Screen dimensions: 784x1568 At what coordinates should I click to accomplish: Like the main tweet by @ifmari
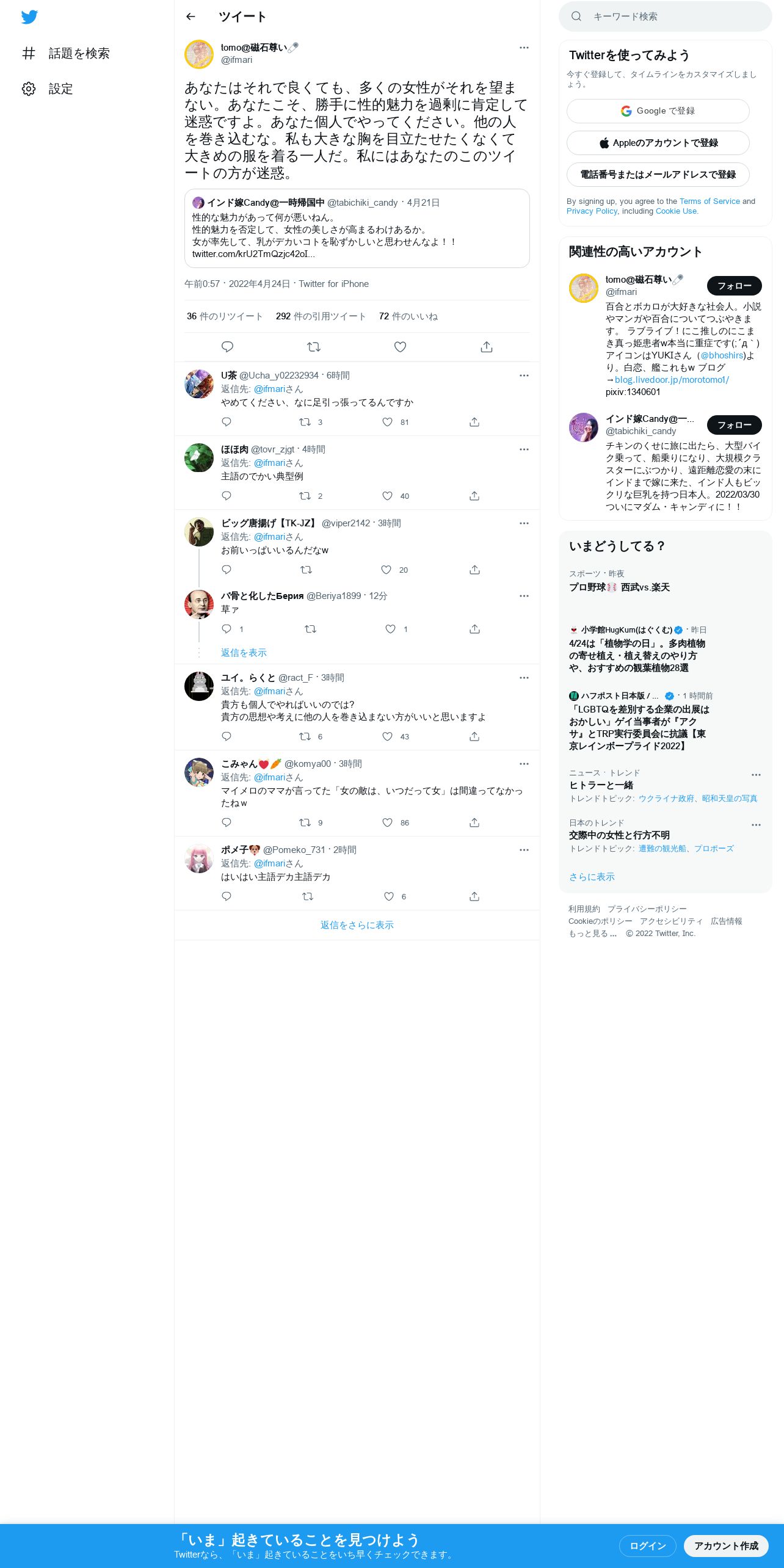(x=400, y=347)
